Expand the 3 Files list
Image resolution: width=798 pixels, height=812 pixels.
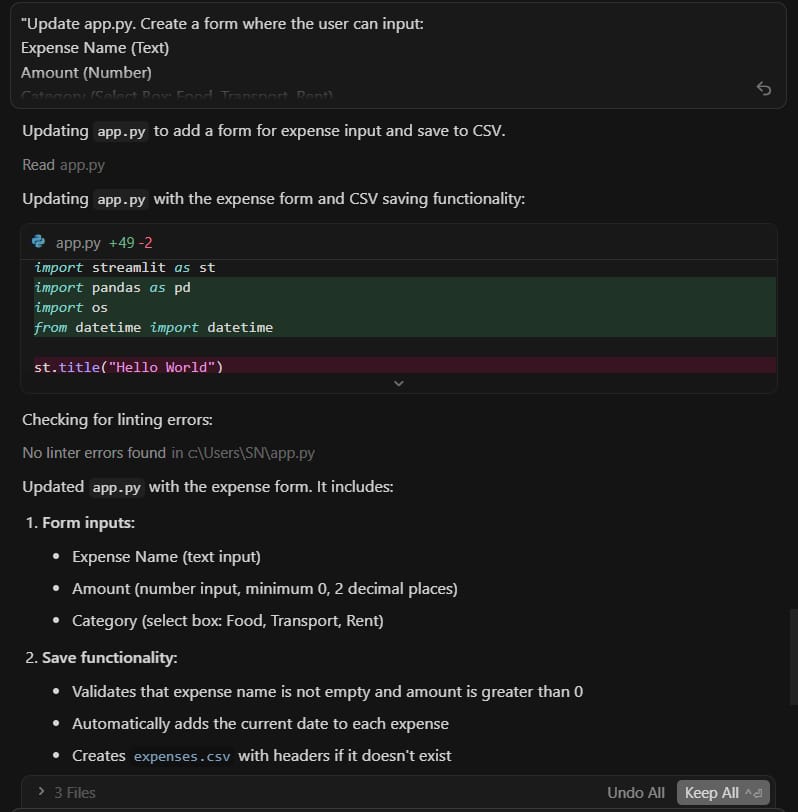pos(77,792)
